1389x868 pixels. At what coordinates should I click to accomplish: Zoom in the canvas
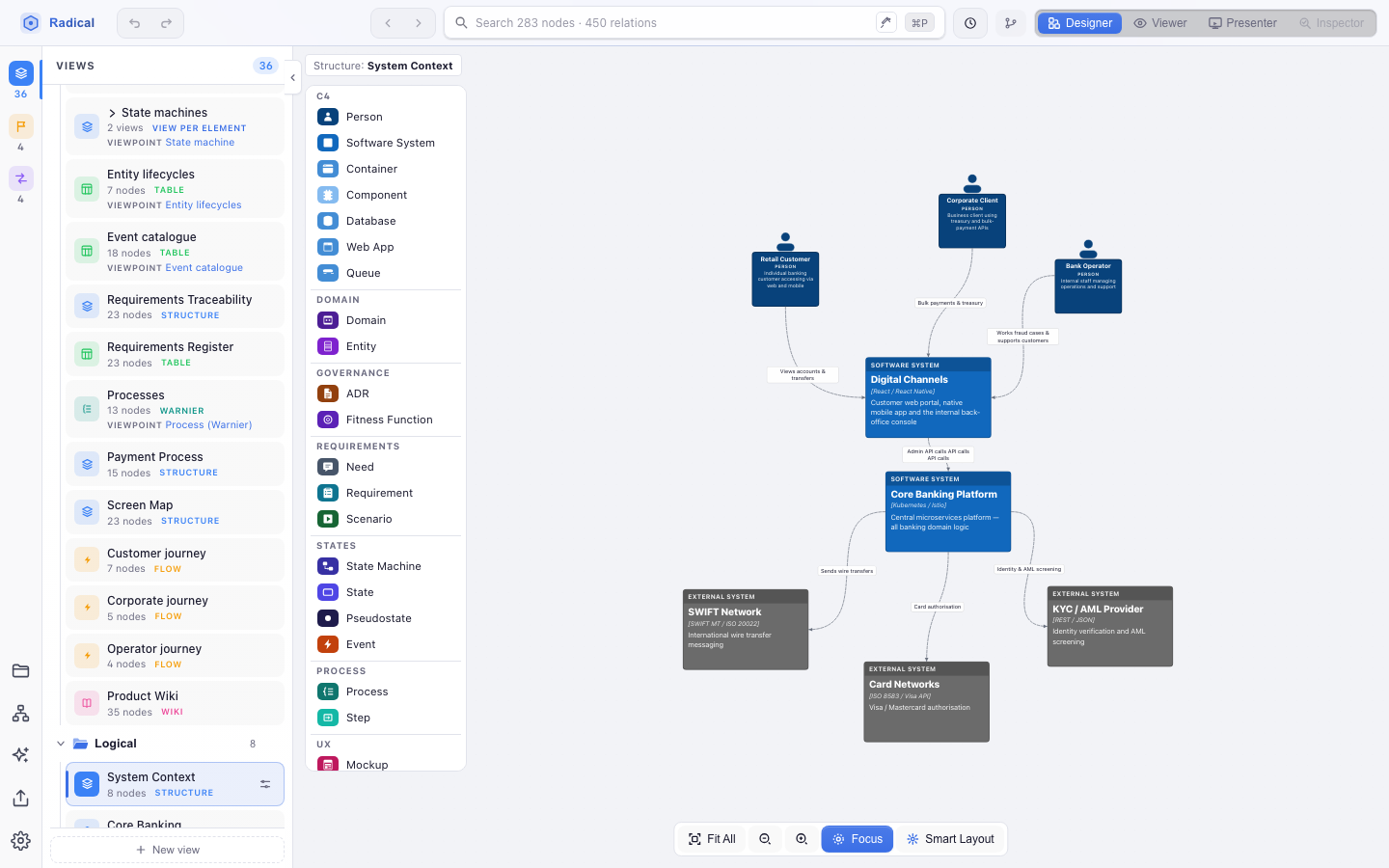[x=802, y=839]
